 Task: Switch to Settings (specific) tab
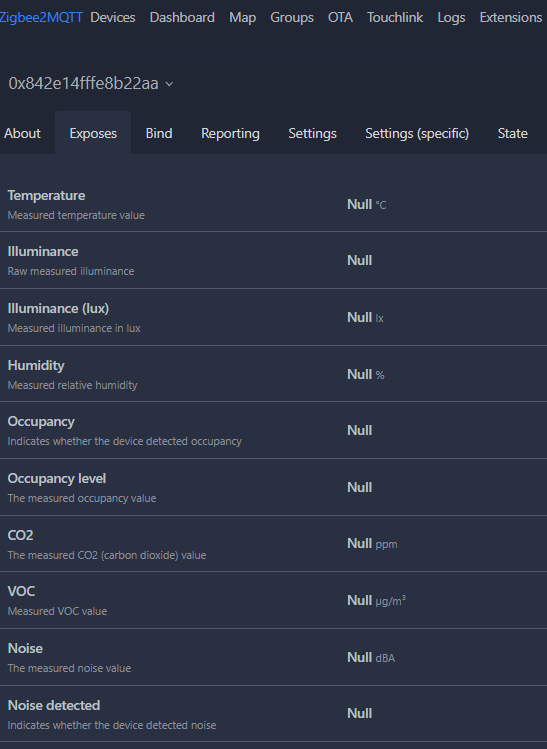[417, 133]
